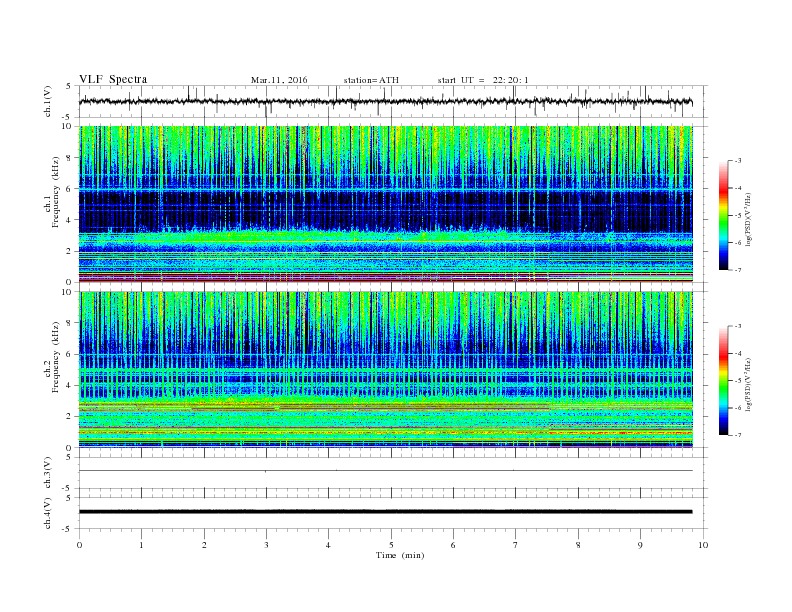Click the '0' tick label on time axis
Image resolution: width=792 pixels, height=612 pixels.
[x=79, y=545]
